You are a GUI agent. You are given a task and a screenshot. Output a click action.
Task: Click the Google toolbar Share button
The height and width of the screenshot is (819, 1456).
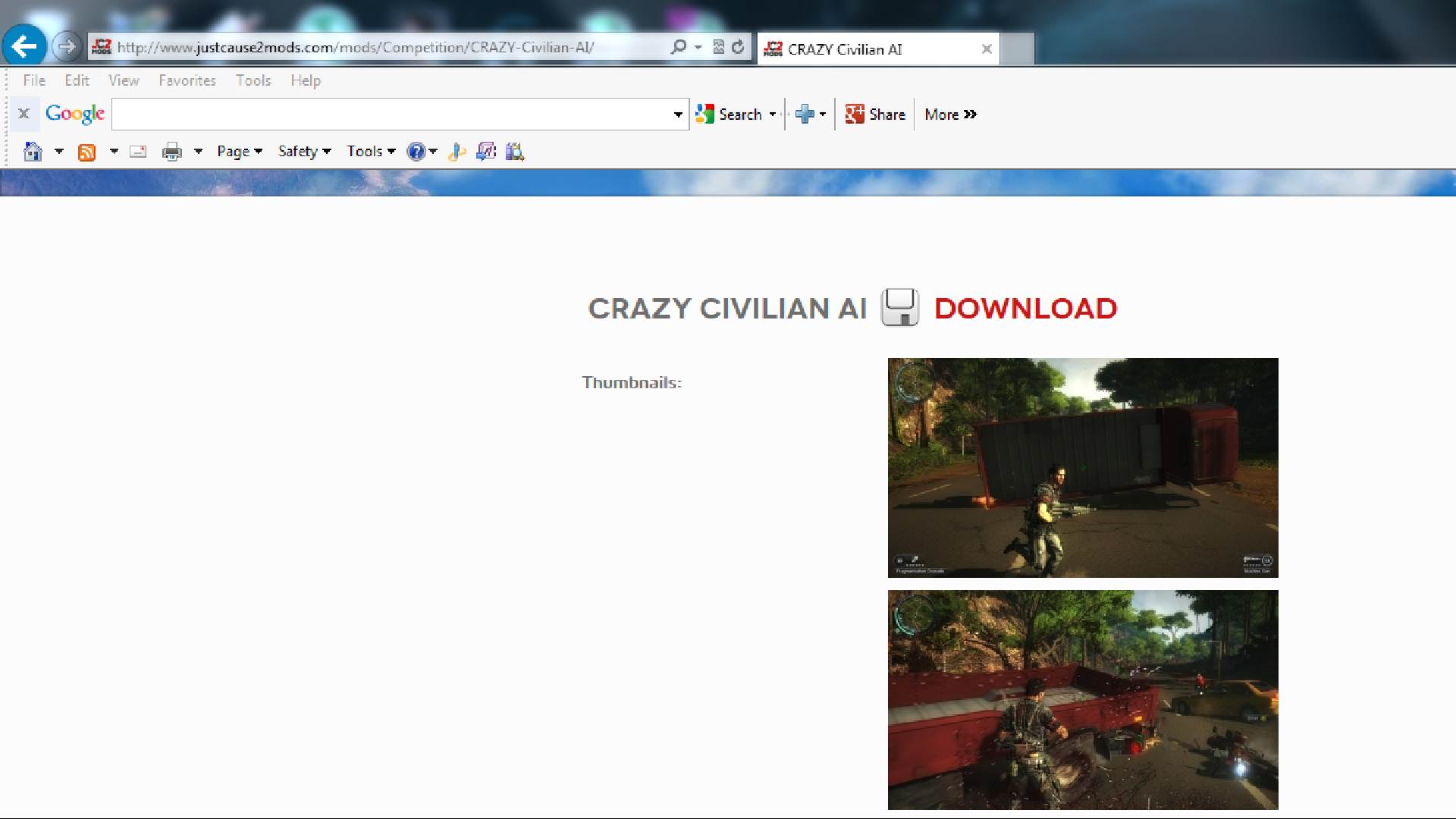[876, 115]
